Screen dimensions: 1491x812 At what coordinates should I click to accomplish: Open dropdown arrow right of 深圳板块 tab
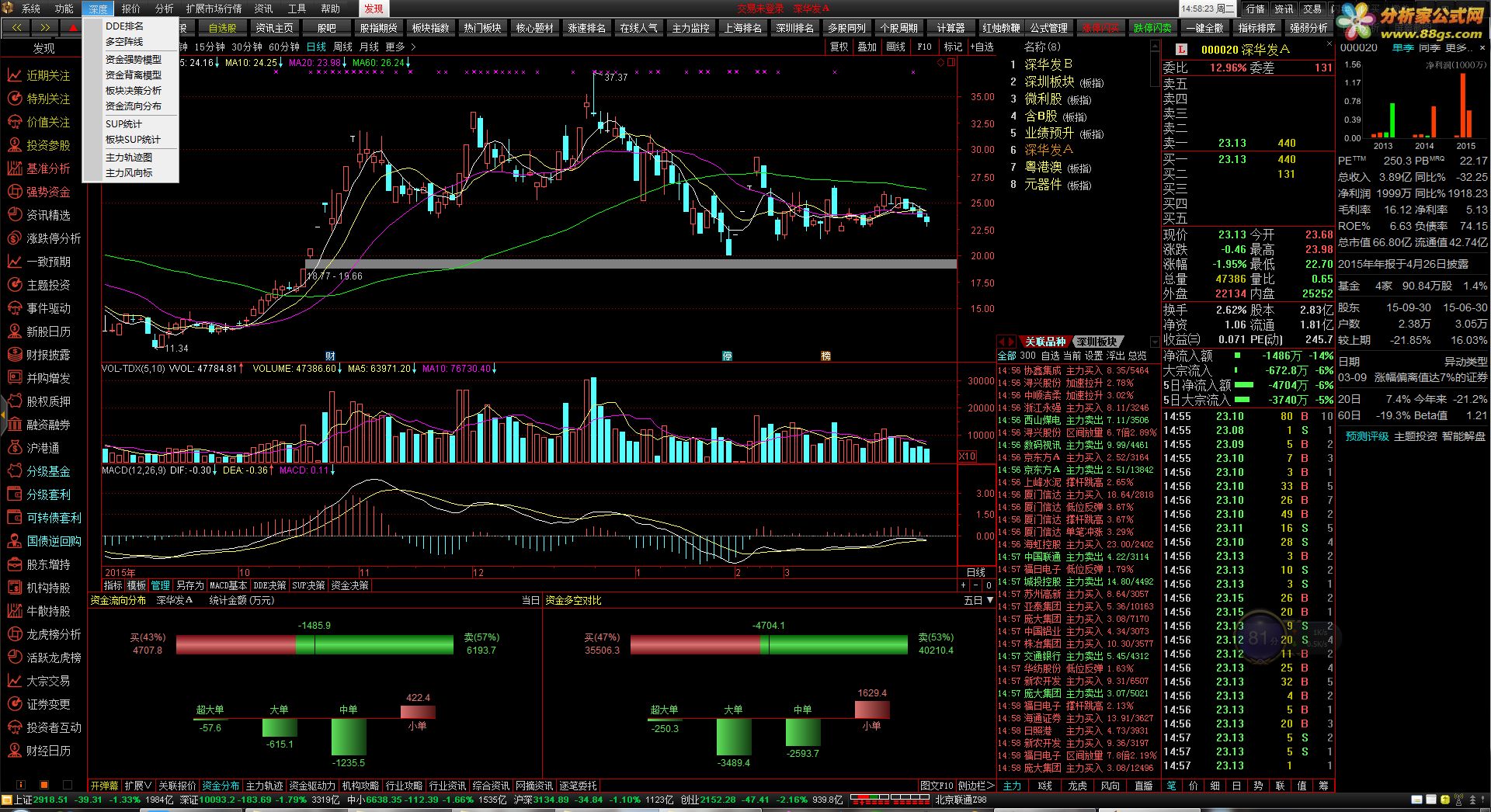tap(1155, 342)
